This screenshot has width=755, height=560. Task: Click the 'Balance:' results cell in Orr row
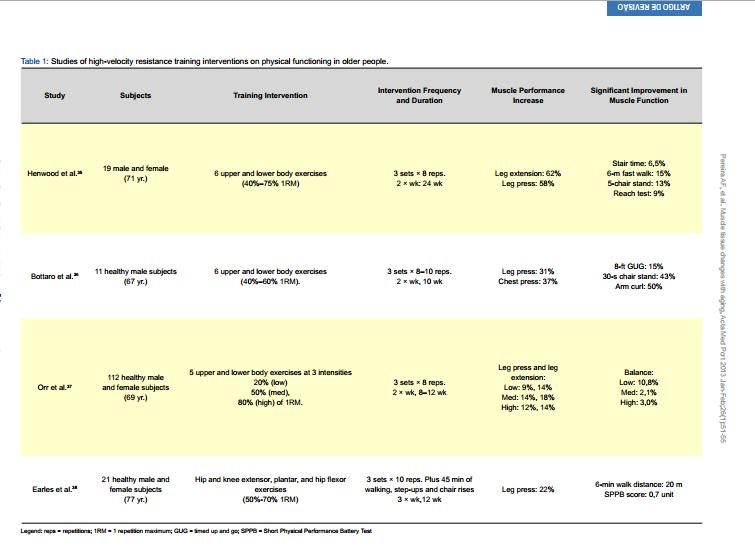click(638, 372)
